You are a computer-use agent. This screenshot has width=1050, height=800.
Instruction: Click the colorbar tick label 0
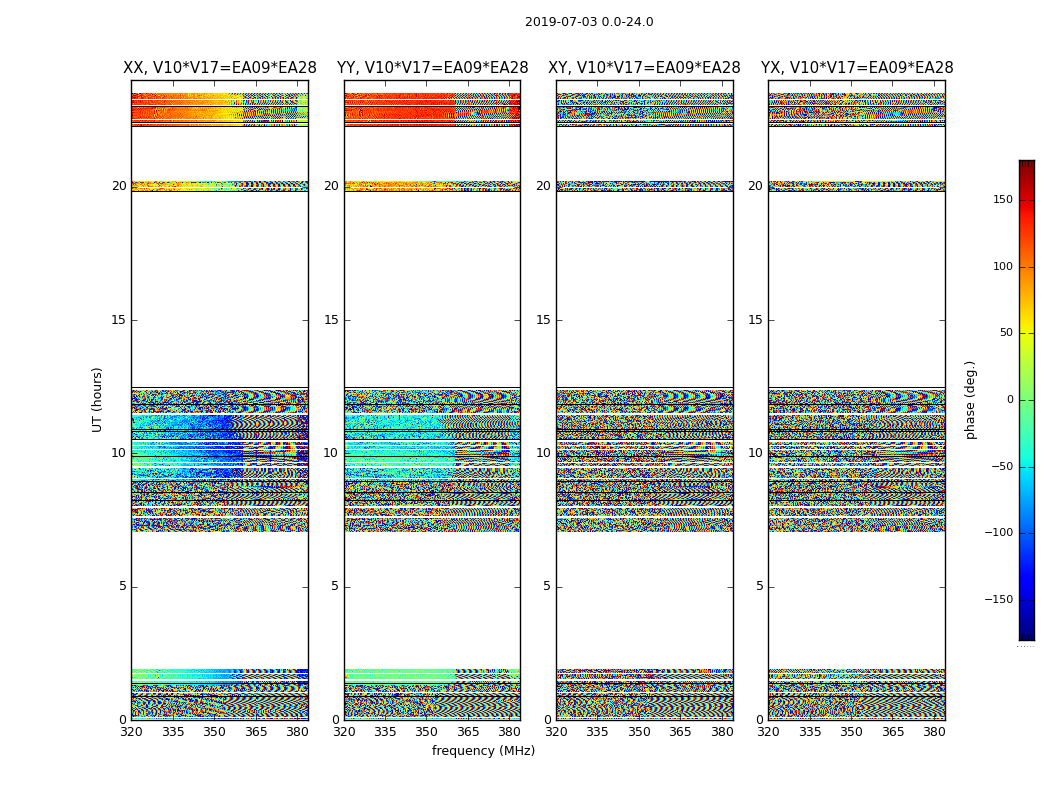[x=1010, y=400]
